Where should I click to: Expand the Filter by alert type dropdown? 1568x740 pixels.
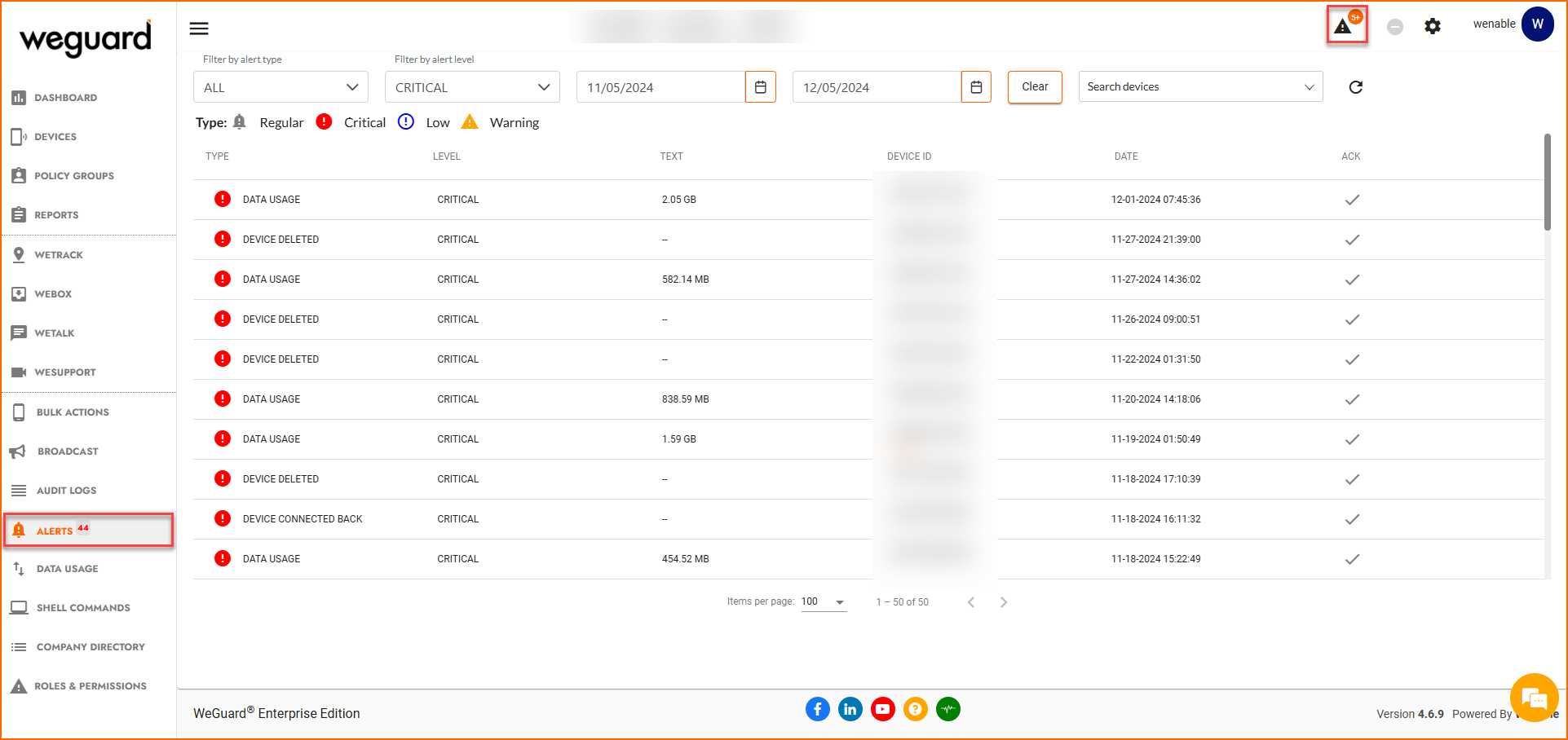tap(280, 87)
